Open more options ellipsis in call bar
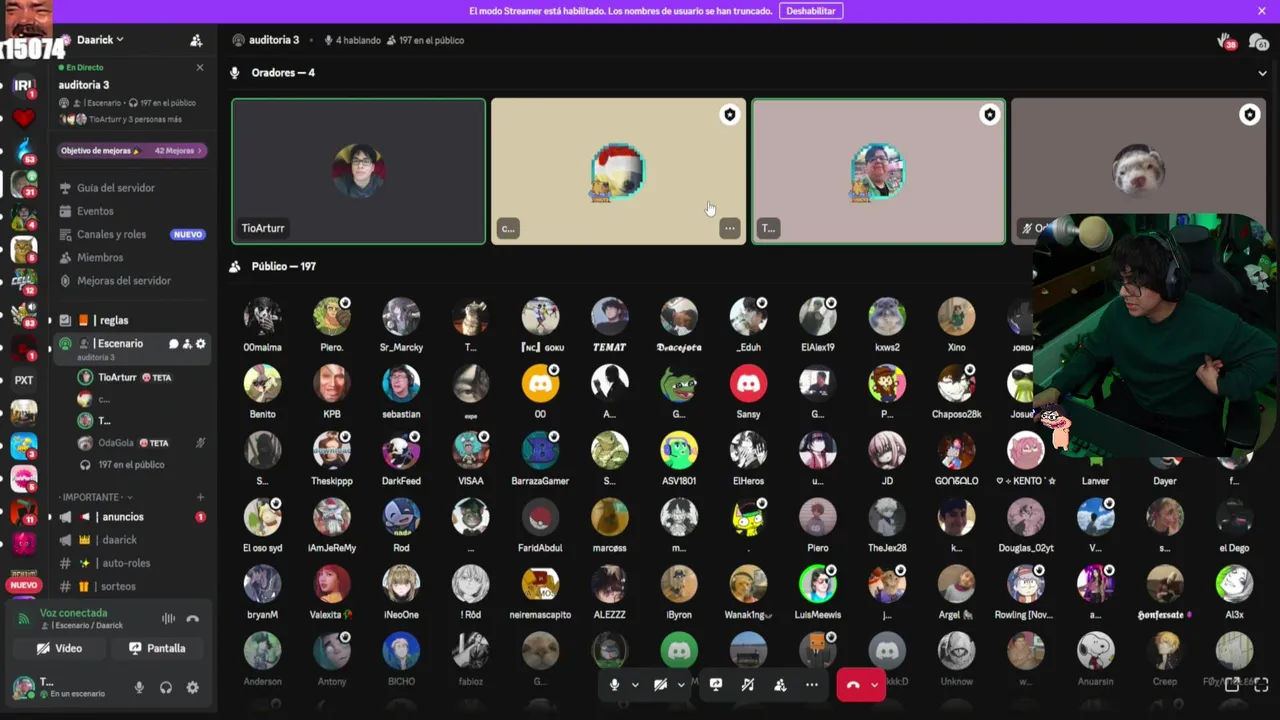1280x720 pixels. point(812,685)
